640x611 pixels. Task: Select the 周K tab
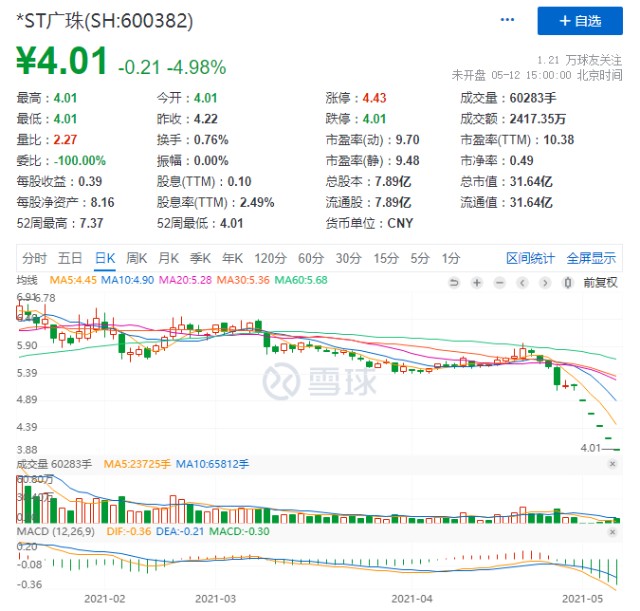[x=137, y=258]
